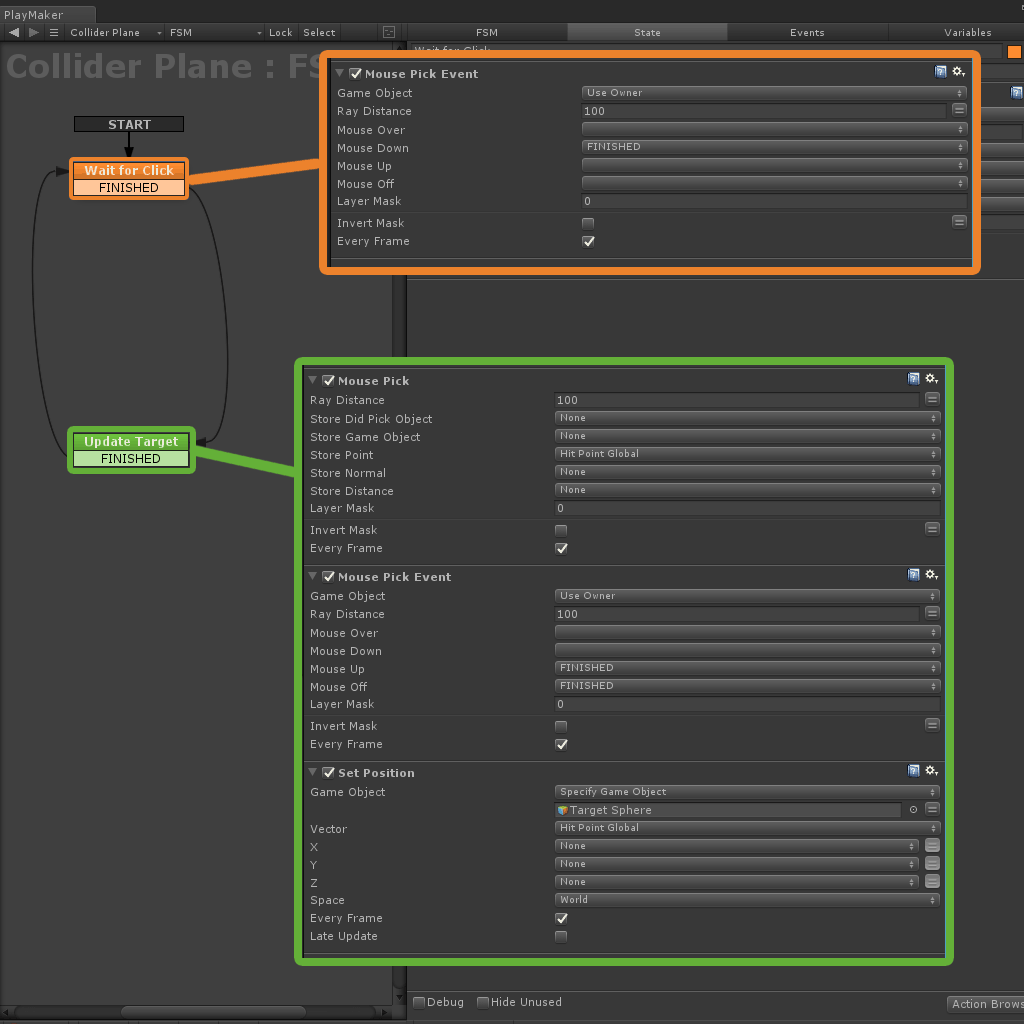Image resolution: width=1024 pixels, height=1024 pixels.
Task: Click the forward arrow in PlayMaker toolbar
Action: click(x=34, y=32)
